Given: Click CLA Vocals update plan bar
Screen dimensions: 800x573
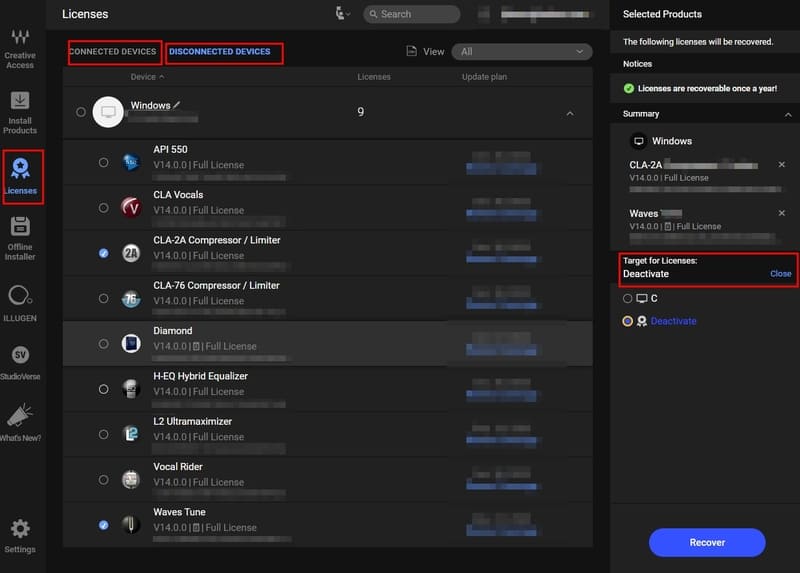Looking at the screenshot, I should (501, 214).
